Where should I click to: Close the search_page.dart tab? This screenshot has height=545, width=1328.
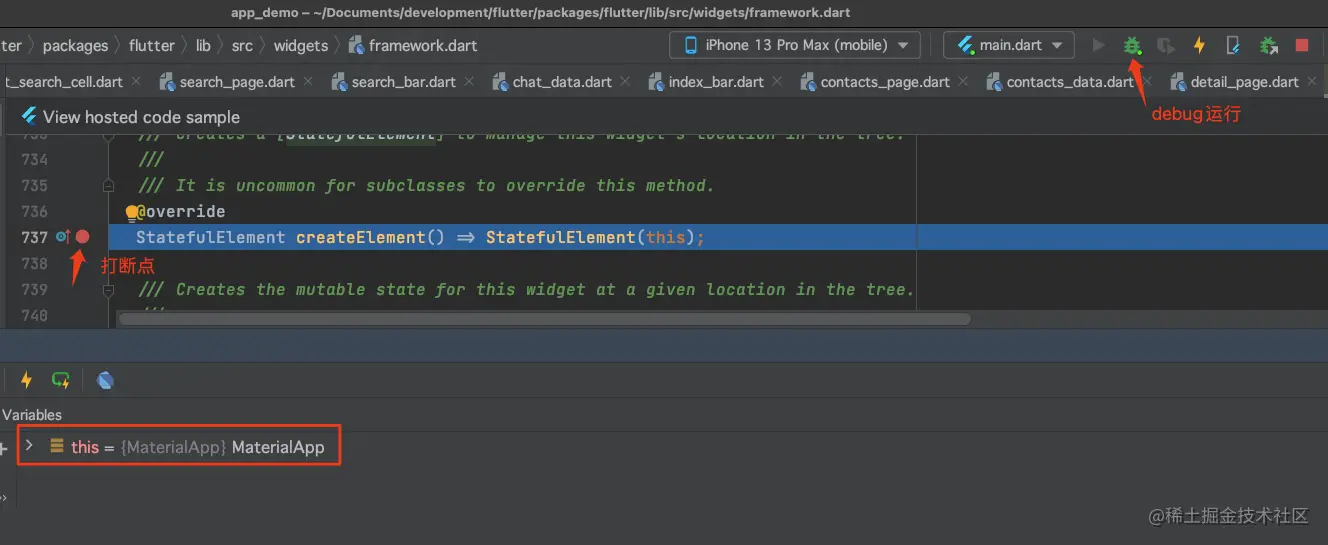308,81
